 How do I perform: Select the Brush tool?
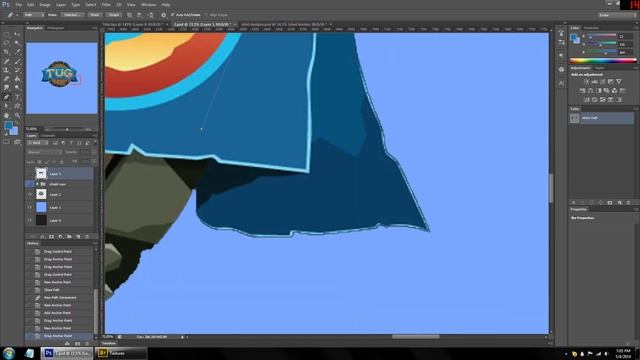pos(17,61)
